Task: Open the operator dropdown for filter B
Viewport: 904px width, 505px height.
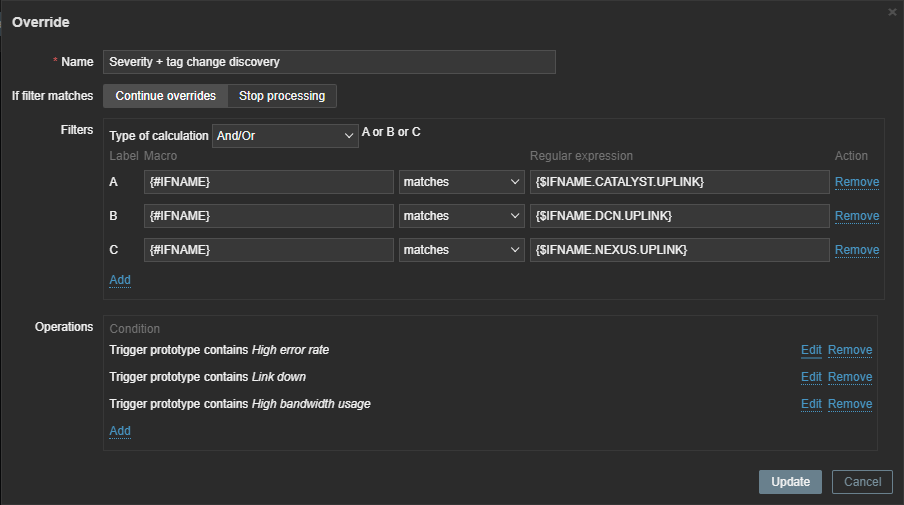Action: click(461, 216)
